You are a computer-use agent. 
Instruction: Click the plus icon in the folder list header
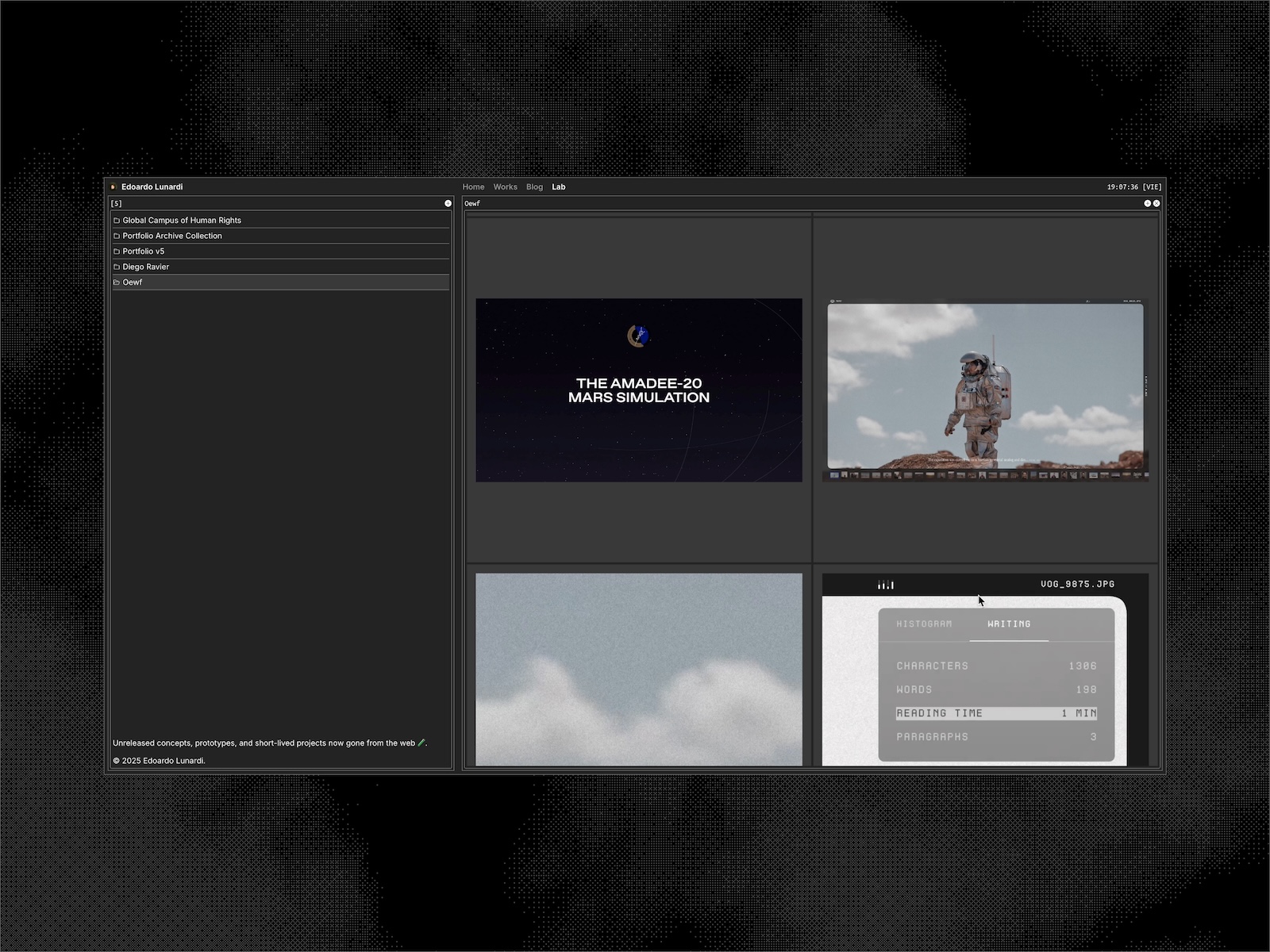(448, 203)
